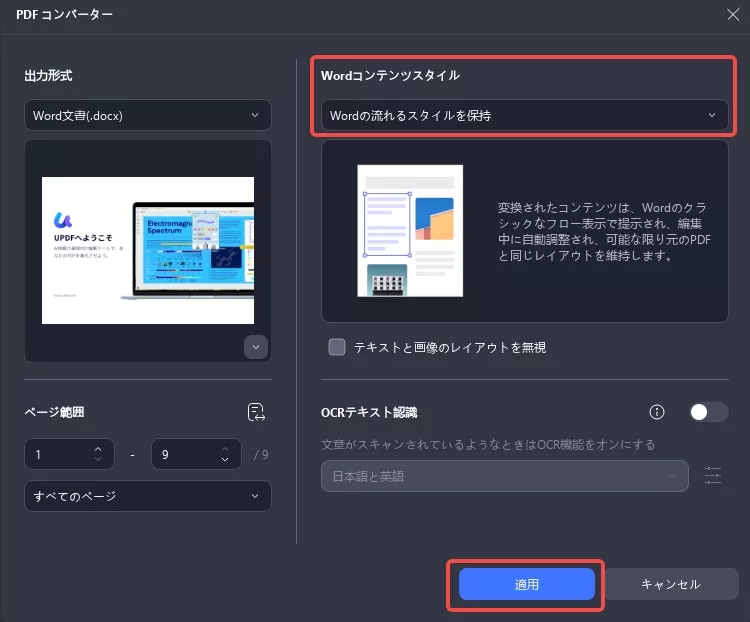Image resolution: width=750 pixels, height=622 pixels.
Task: Increase the start page number
Action: (x=98, y=449)
